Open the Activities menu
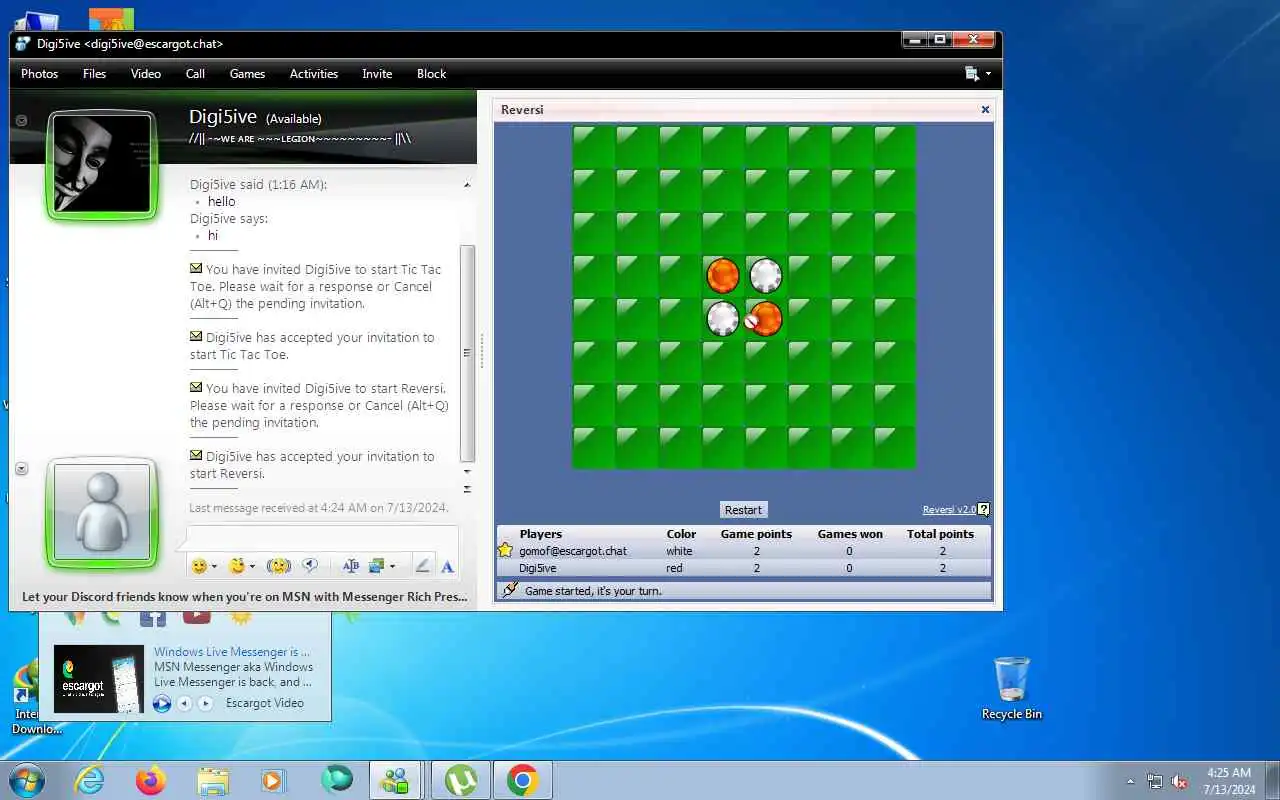The height and width of the screenshot is (800, 1280). [314, 74]
